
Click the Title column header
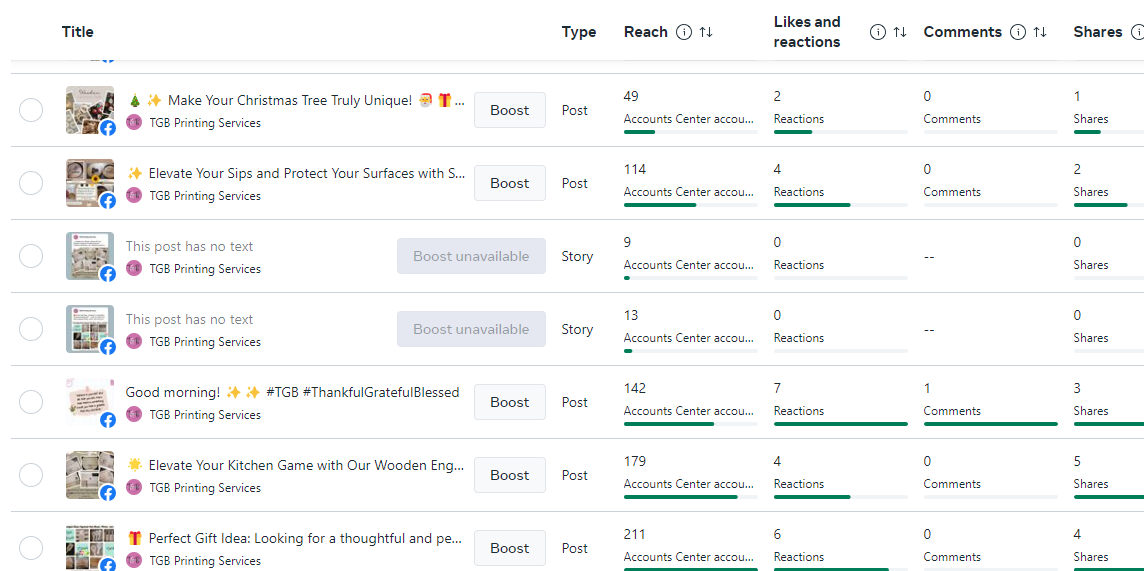tap(78, 32)
